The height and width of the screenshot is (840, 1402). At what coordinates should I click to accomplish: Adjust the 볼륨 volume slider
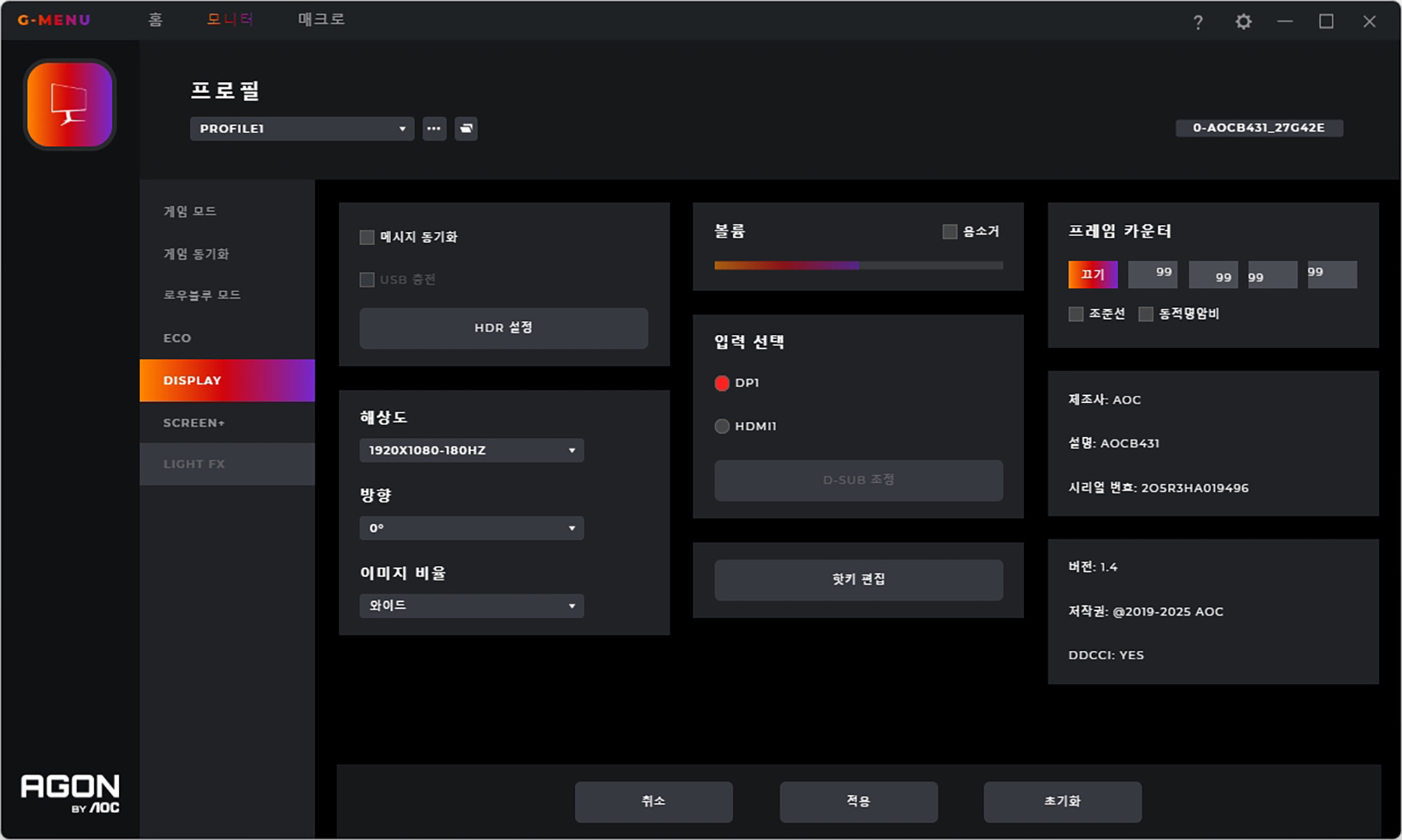858,266
